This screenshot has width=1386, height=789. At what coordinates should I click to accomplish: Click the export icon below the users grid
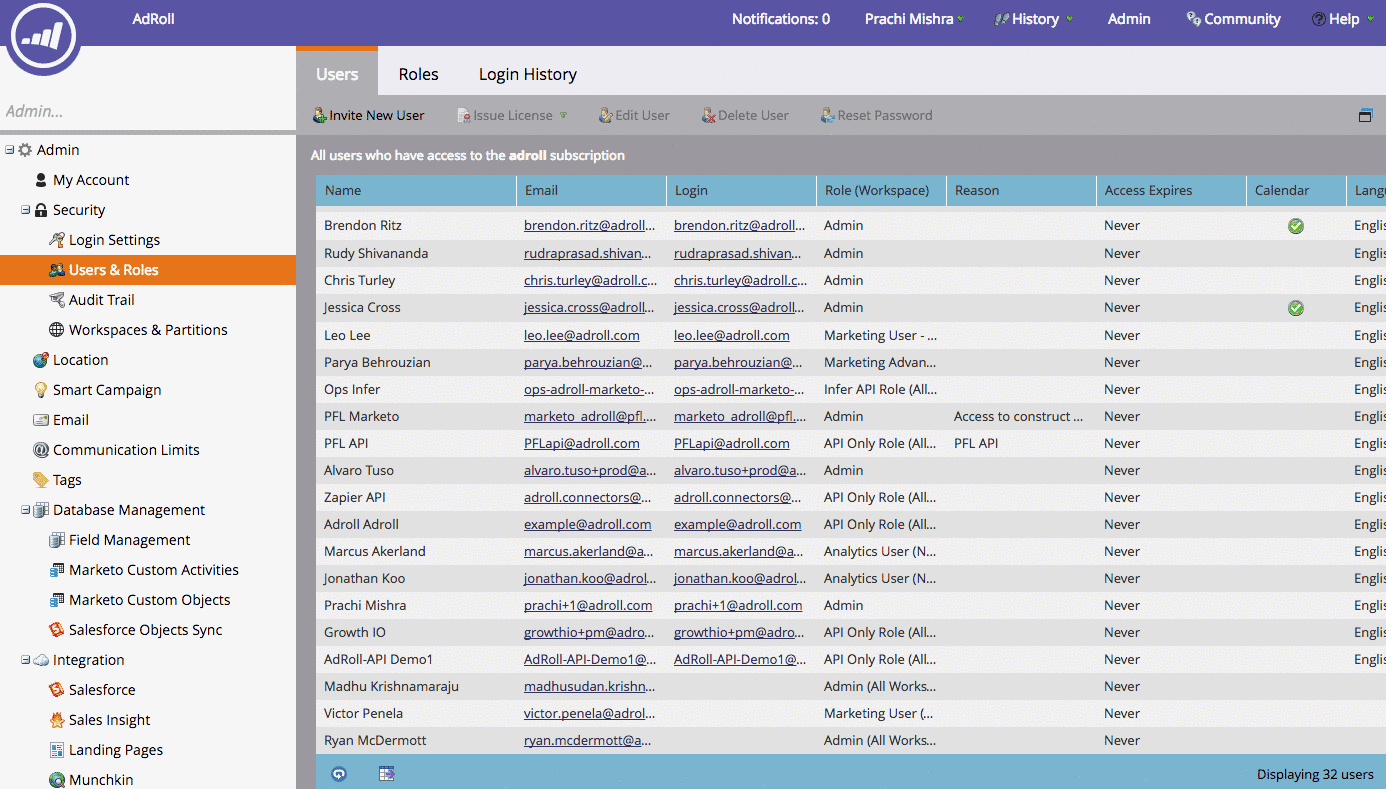coord(387,773)
